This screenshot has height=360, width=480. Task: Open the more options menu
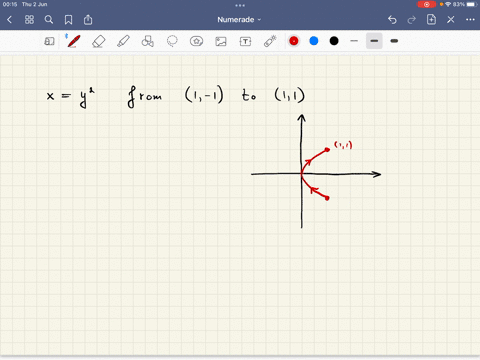[470, 20]
